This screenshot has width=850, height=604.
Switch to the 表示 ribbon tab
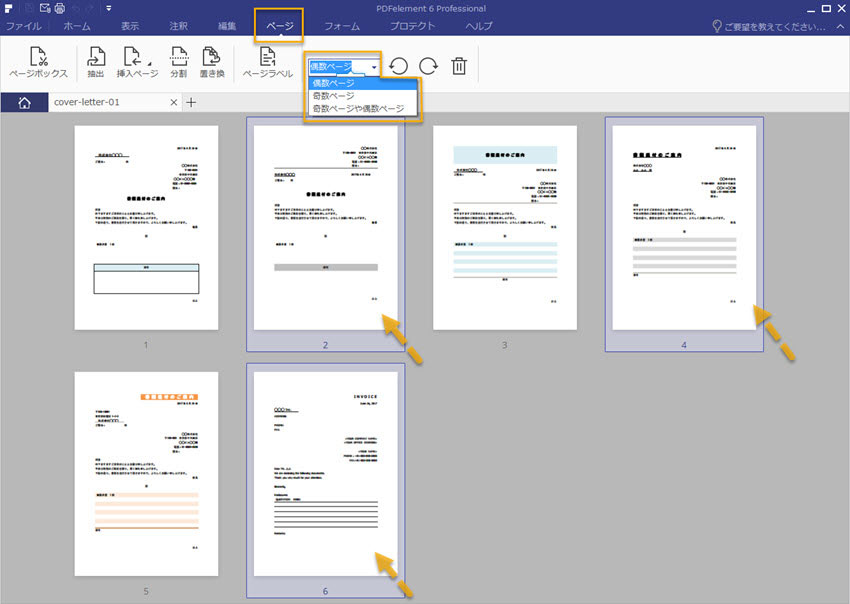[130, 26]
